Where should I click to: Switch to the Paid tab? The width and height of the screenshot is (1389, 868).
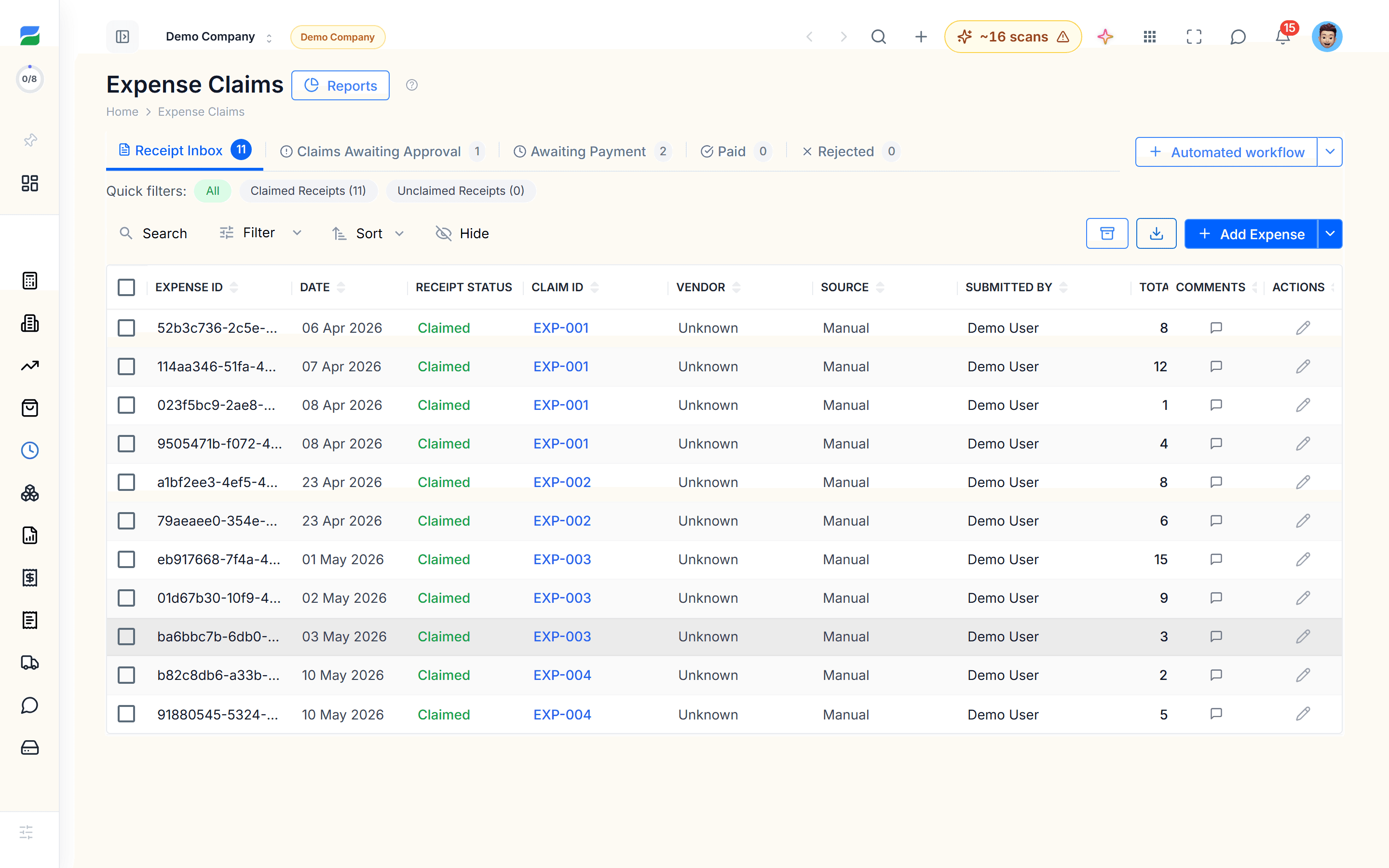736,151
